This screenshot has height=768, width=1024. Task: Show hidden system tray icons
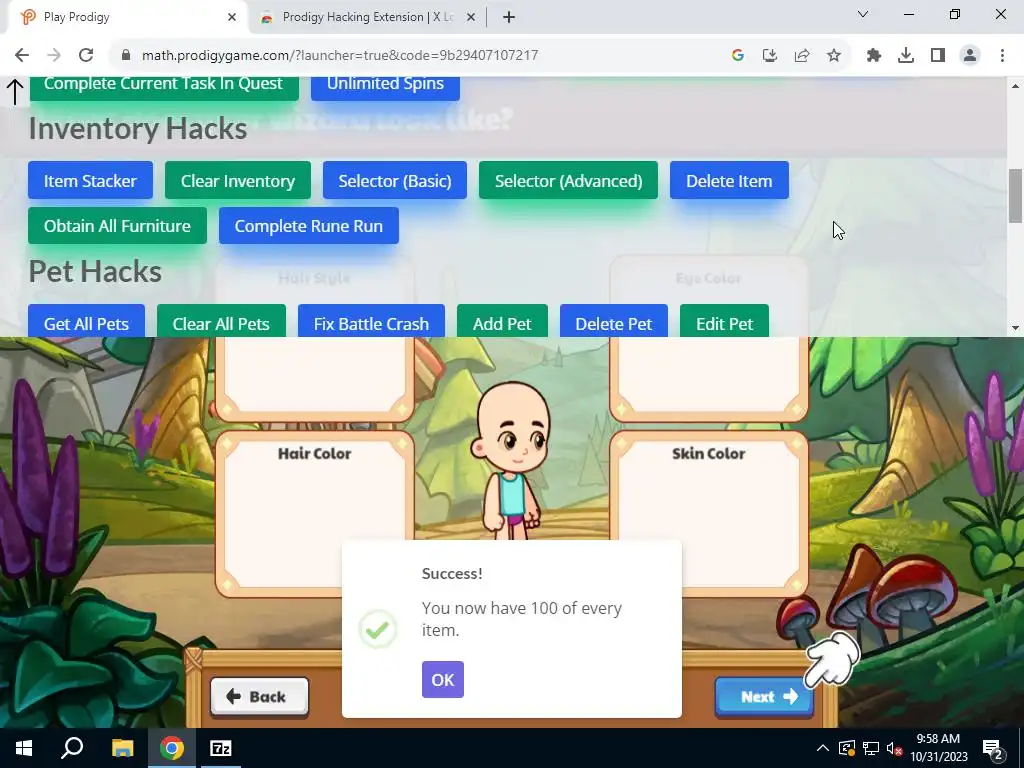[823, 748]
